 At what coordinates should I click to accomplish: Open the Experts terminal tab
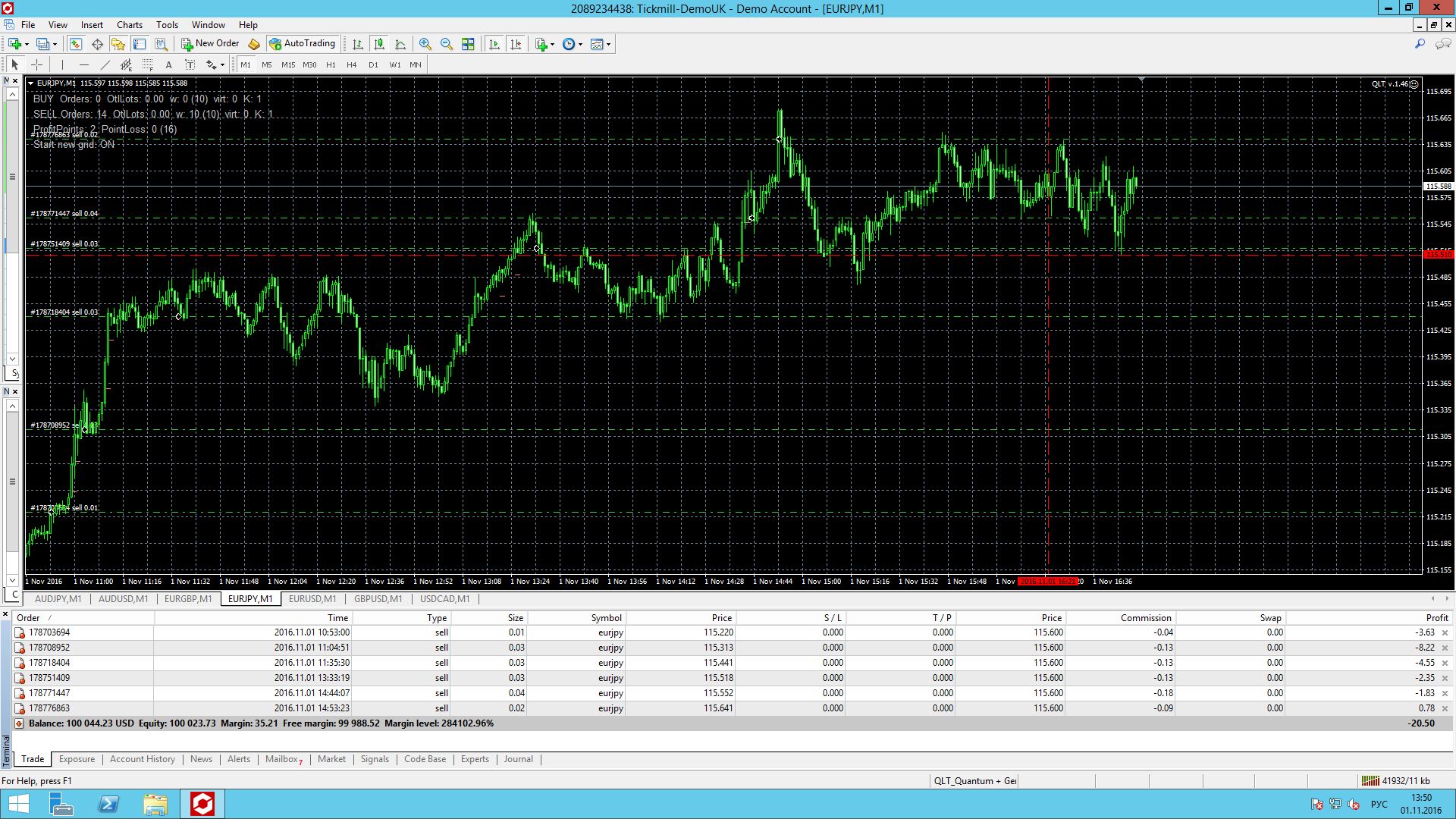[475, 759]
